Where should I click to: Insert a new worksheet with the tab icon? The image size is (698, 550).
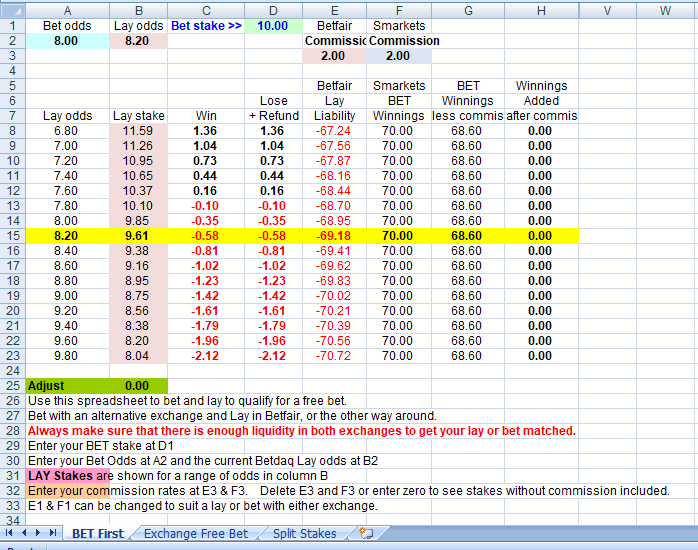[x=366, y=533]
